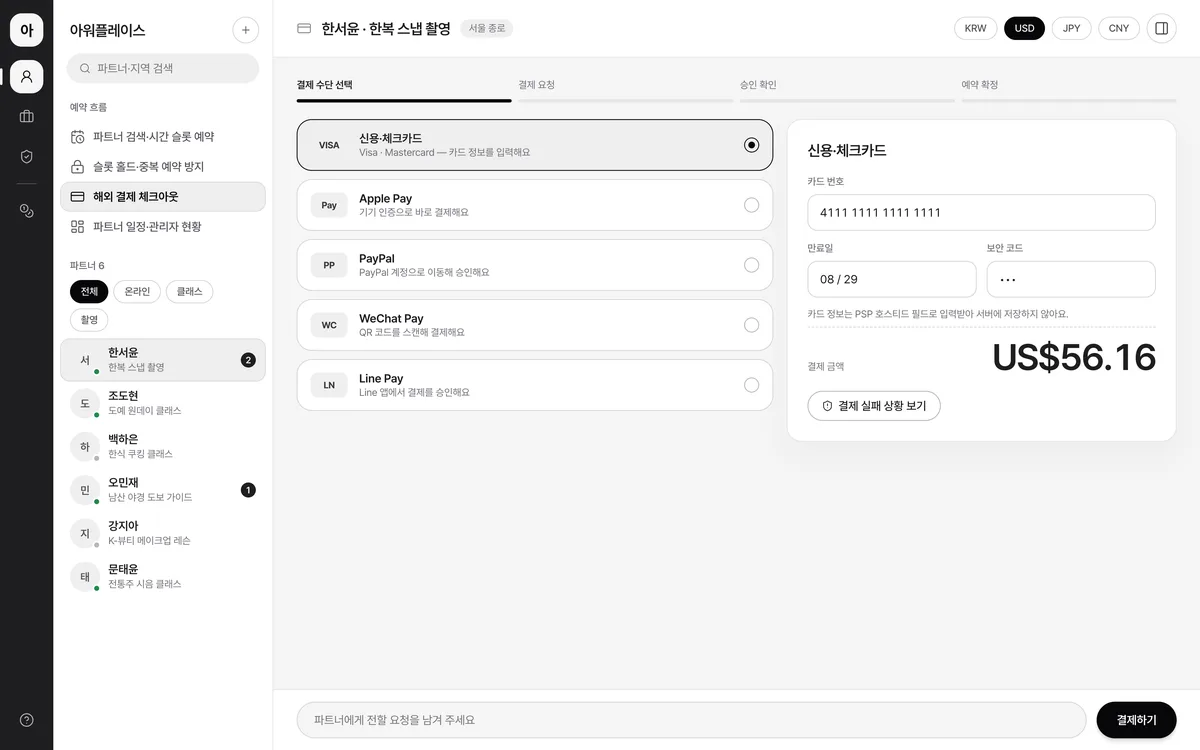Viewport: 1200px width, 750px height.
Task: Click 결제 실패 상황 보기 button
Action: tap(874, 406)
